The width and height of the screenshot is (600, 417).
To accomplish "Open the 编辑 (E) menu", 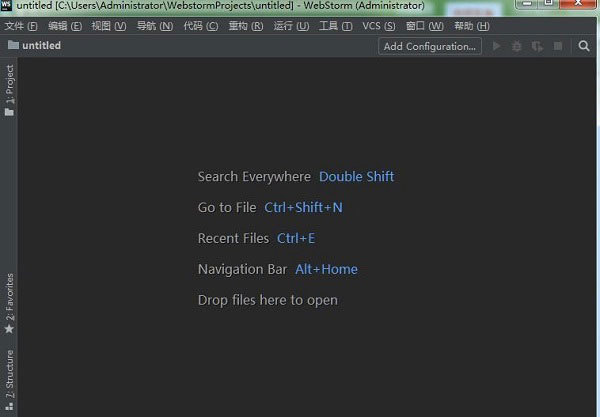I will click(x=65, y=26).
